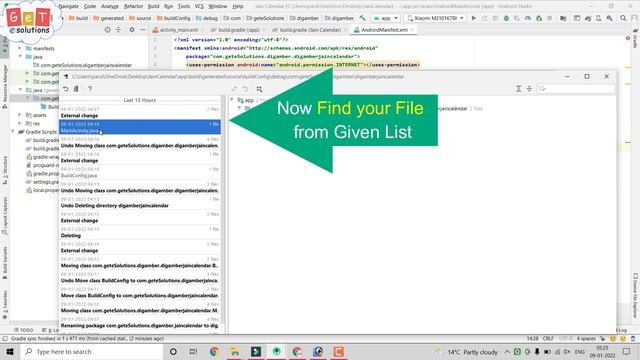This screenshot has height=360, width=640.
Task: Focus the search field in Local History window
Action: click(576, 89)
